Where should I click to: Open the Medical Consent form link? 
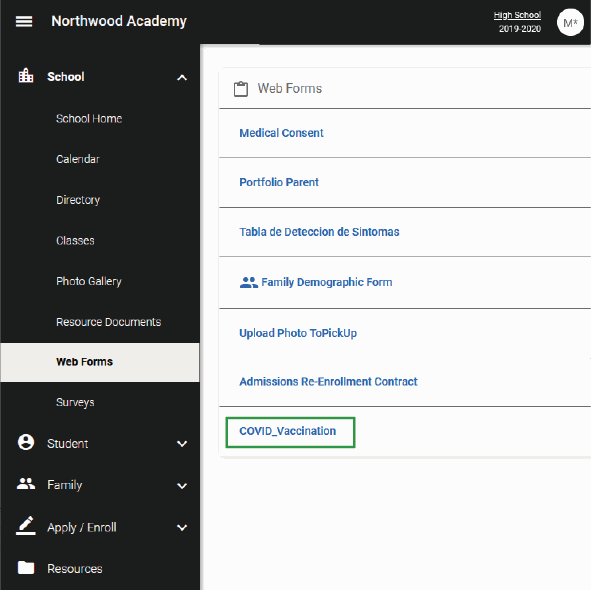[281, 133]
